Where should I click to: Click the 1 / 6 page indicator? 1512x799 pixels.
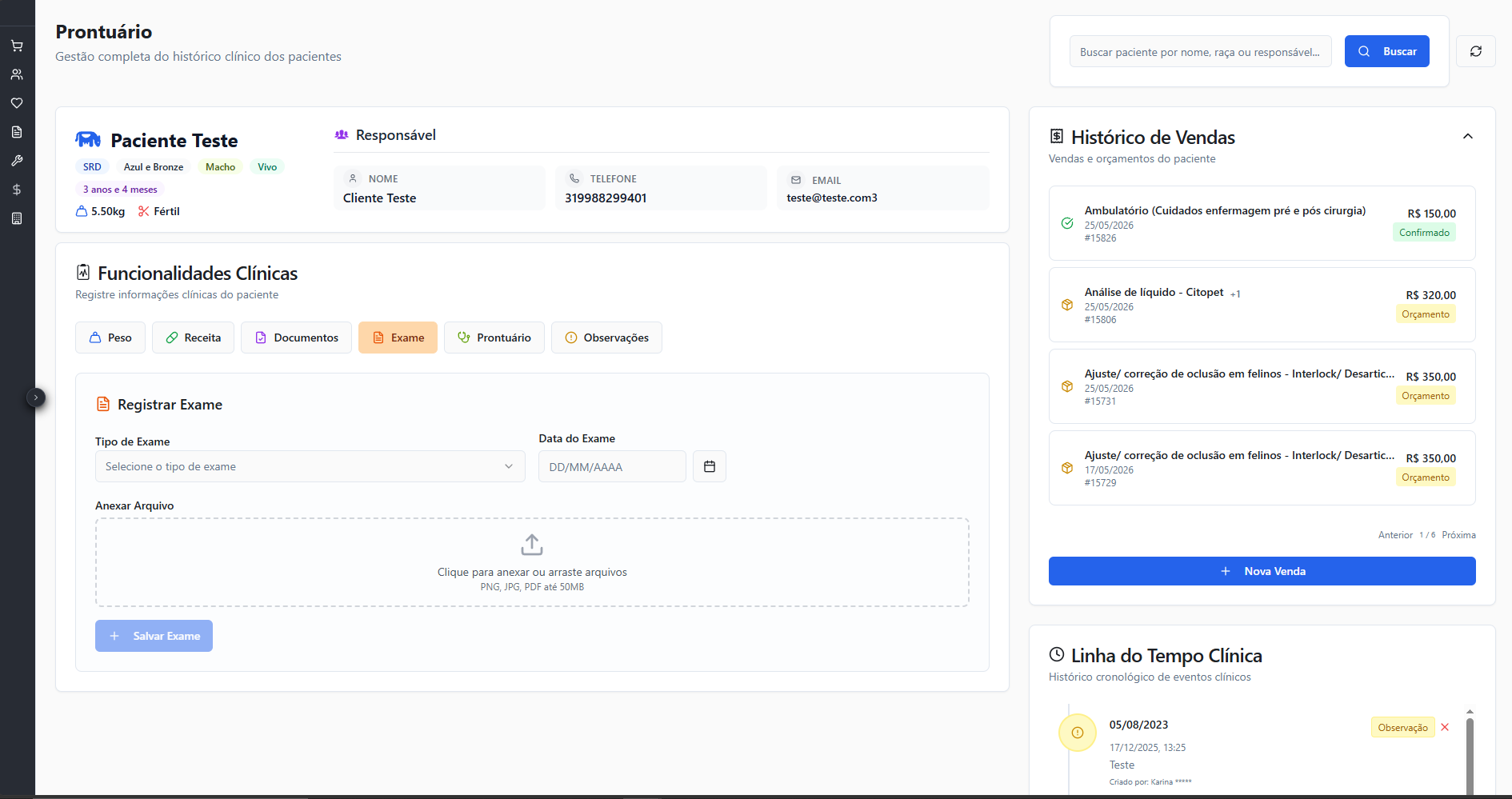pyautogui.click(x=1427, y=535)
